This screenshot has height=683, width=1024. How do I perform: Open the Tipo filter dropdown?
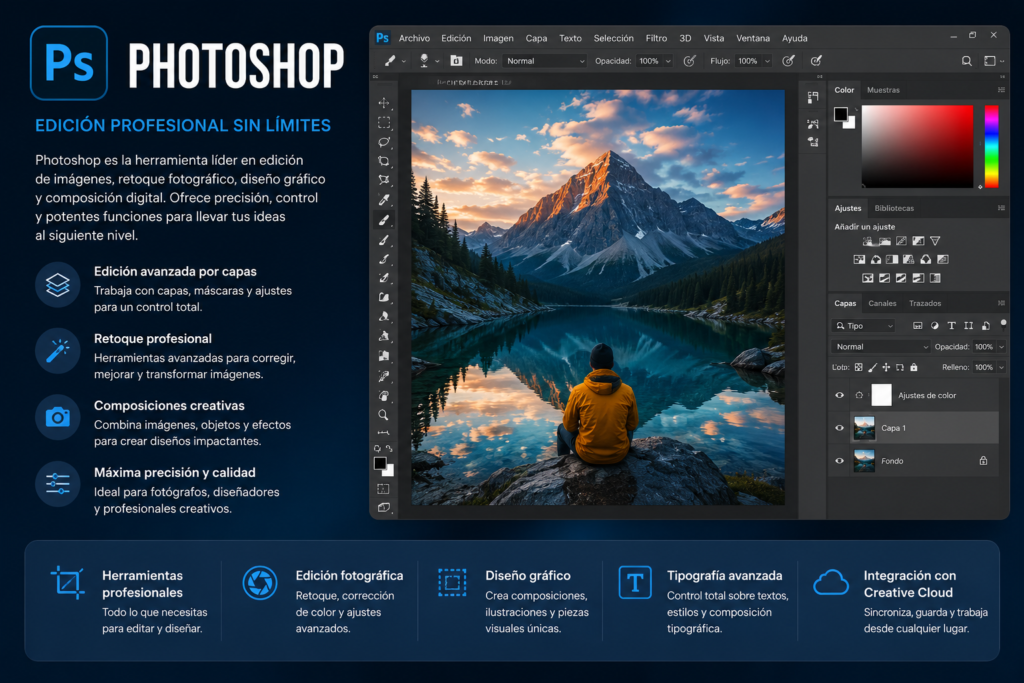click(x=863, y=325)
